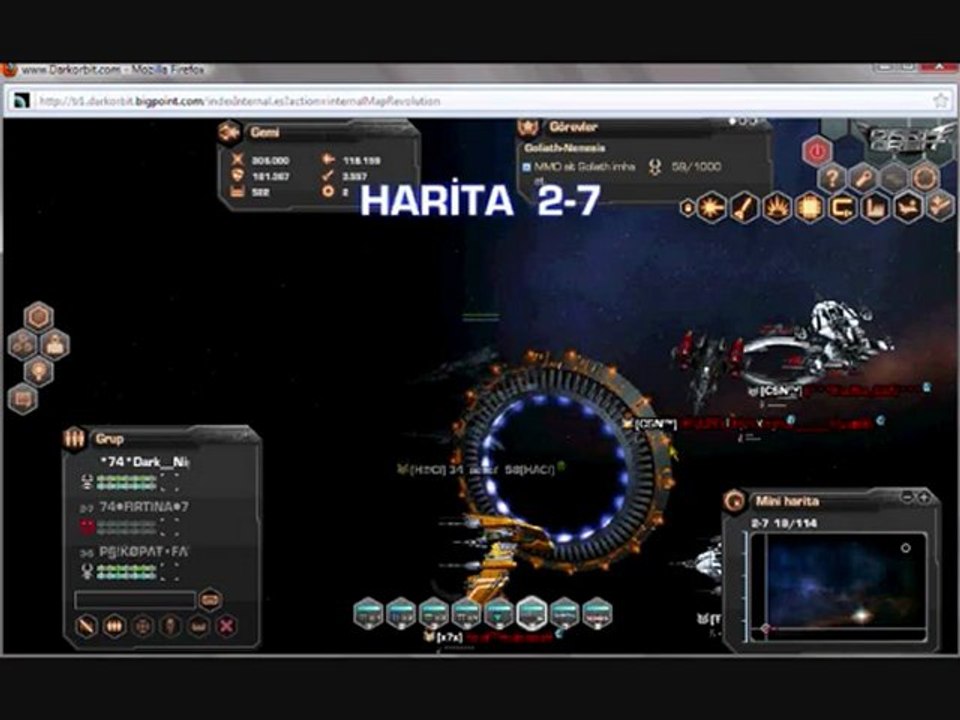Click the Grup panel header icon

coord(75,439)
